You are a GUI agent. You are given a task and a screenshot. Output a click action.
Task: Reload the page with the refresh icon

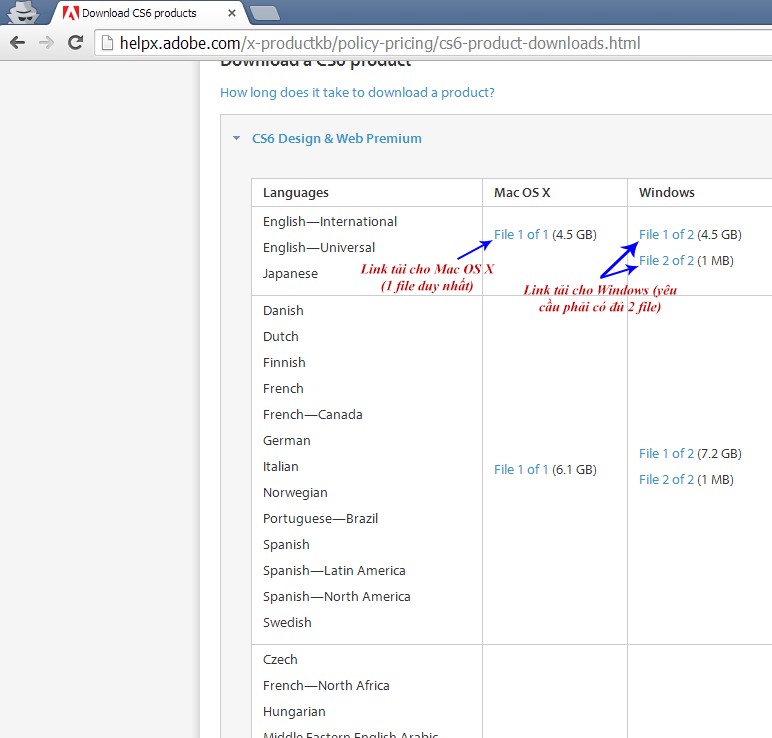pyautogui.click(x=75, y=43)
